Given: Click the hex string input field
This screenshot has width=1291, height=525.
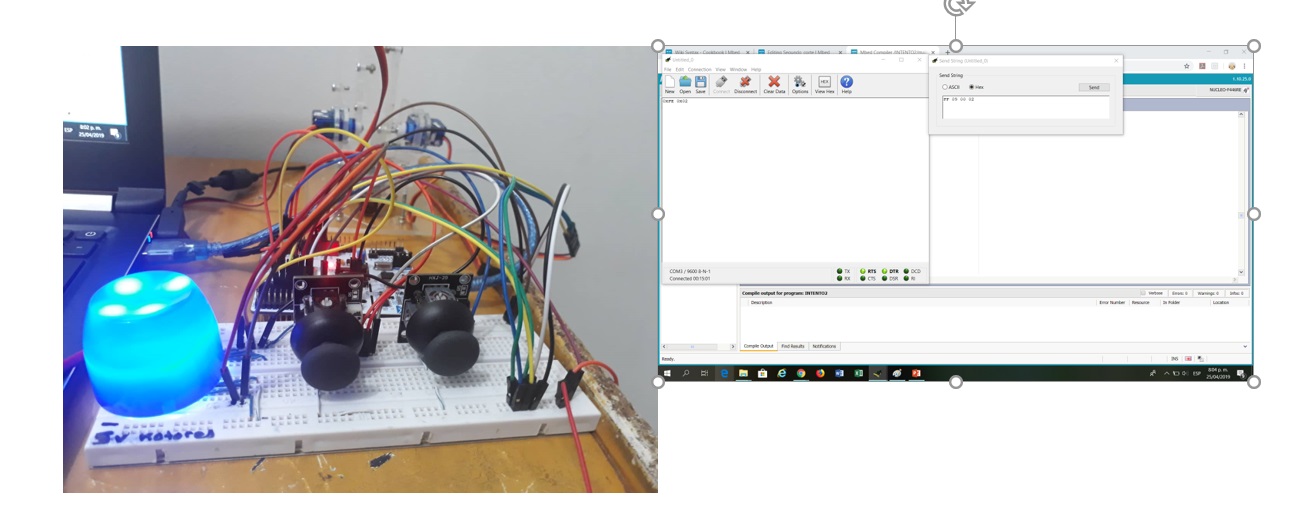Looking at the screenshot, I should [x=1025, y=107].
